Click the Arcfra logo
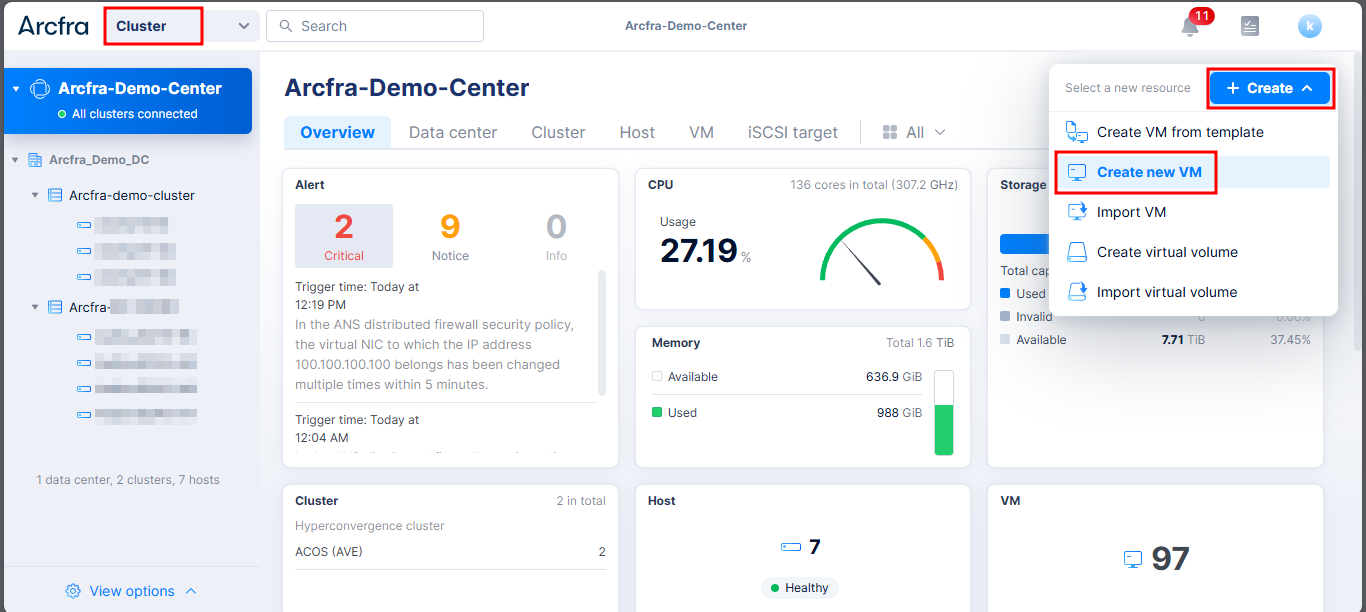 click(53, 26)
